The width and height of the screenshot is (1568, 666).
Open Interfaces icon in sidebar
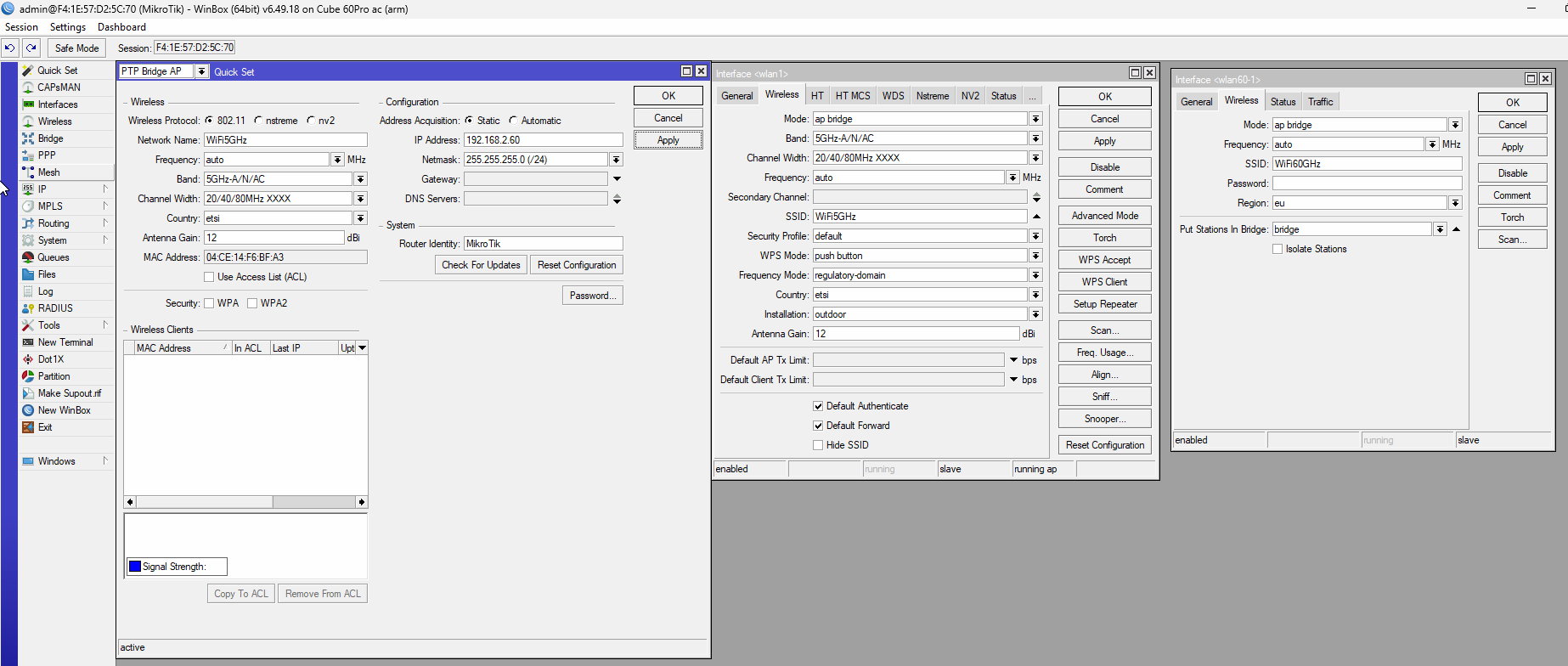(28, 104)
